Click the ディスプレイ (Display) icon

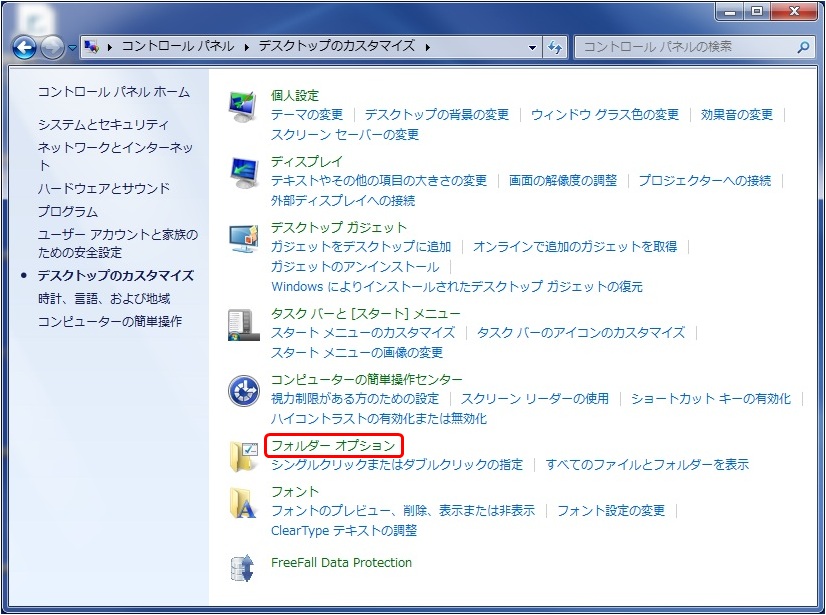point(244,171)
